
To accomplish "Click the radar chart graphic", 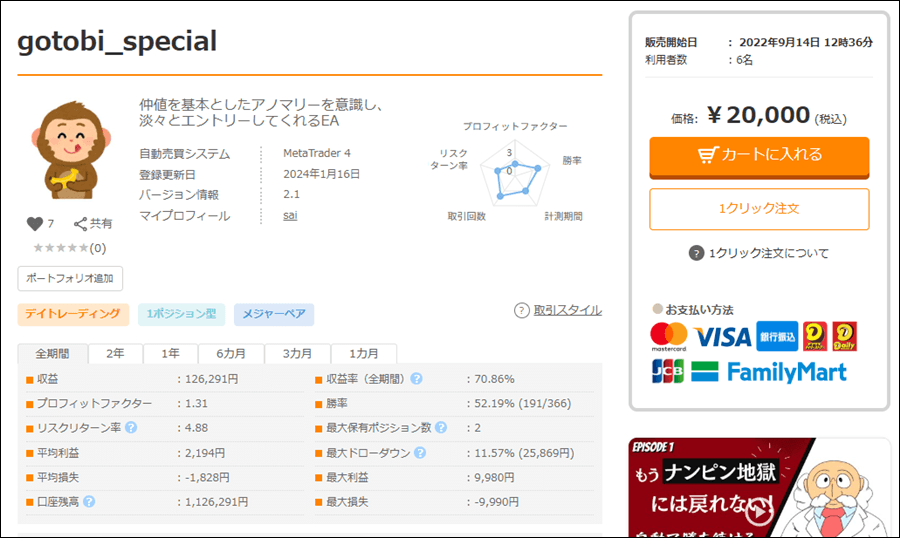I will click(x=515, y=172).
